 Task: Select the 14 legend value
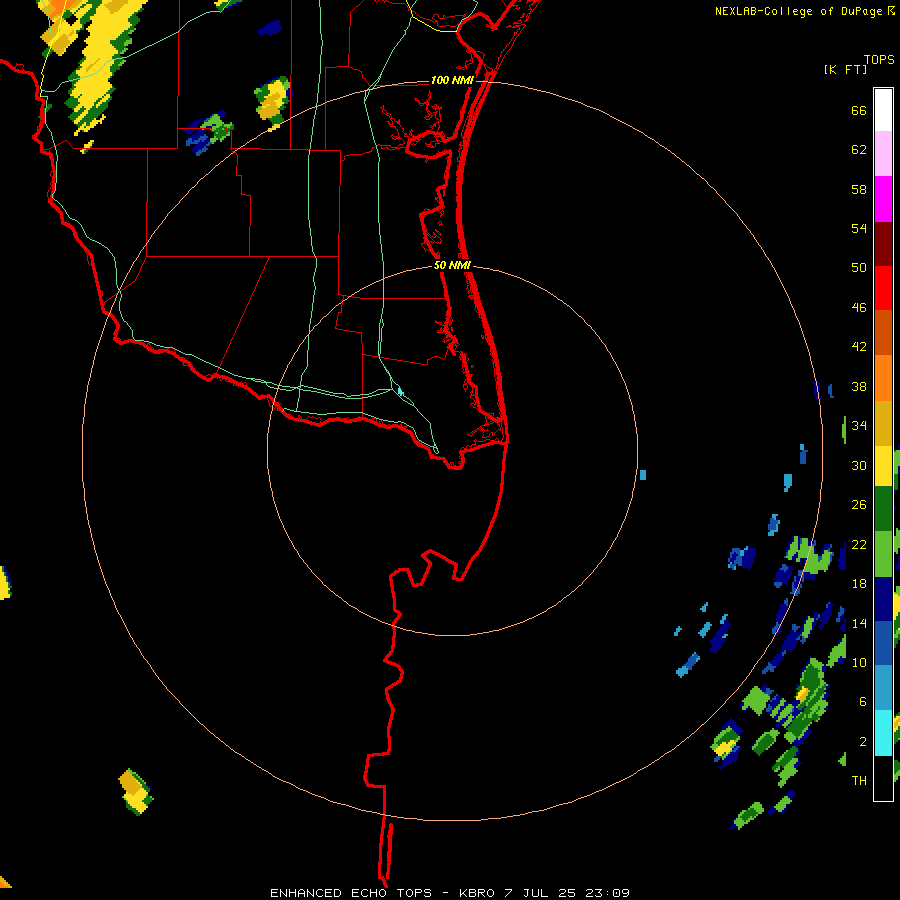click(x=859, y=623)
